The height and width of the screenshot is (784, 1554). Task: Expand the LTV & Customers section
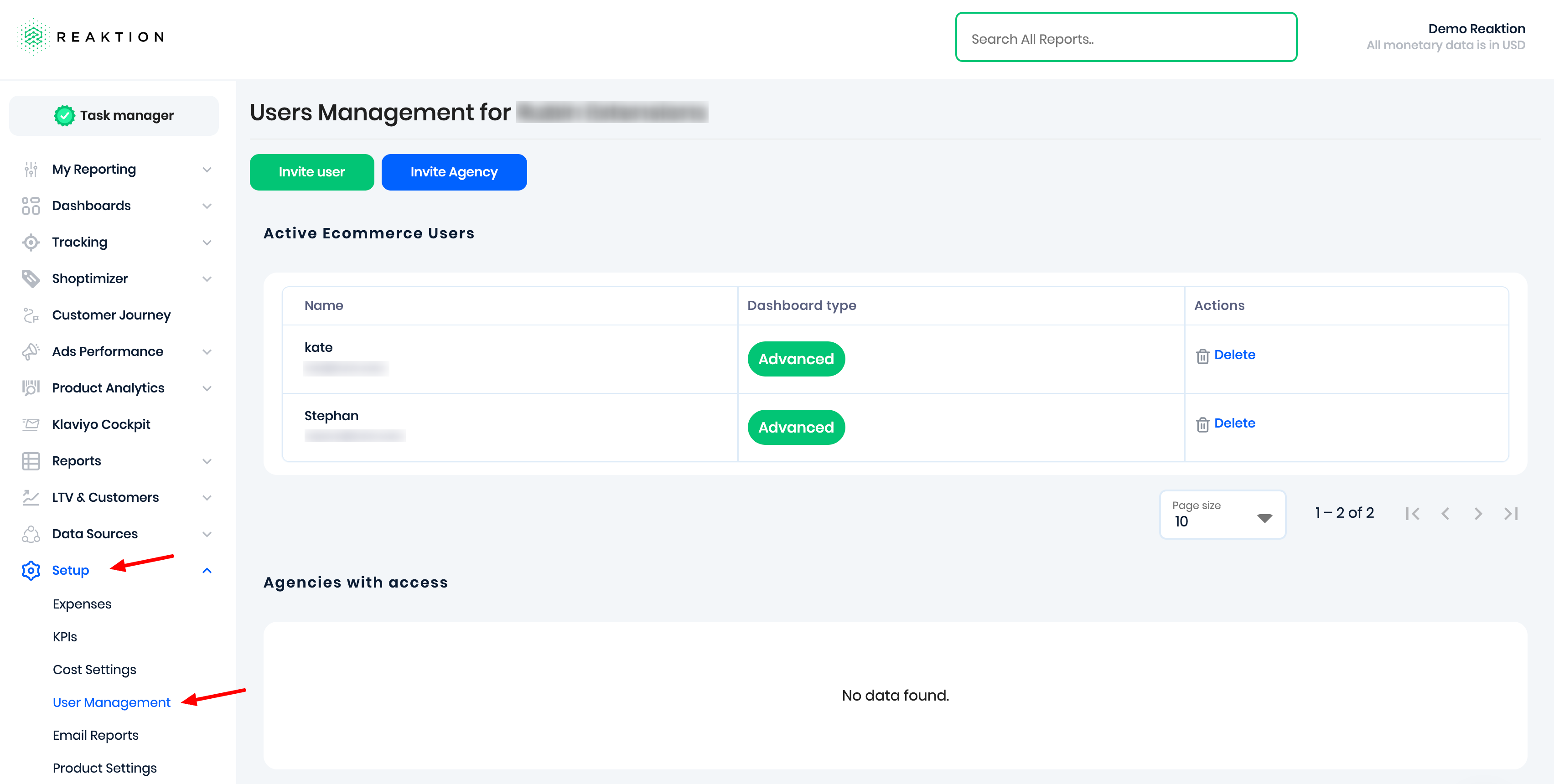207,498
